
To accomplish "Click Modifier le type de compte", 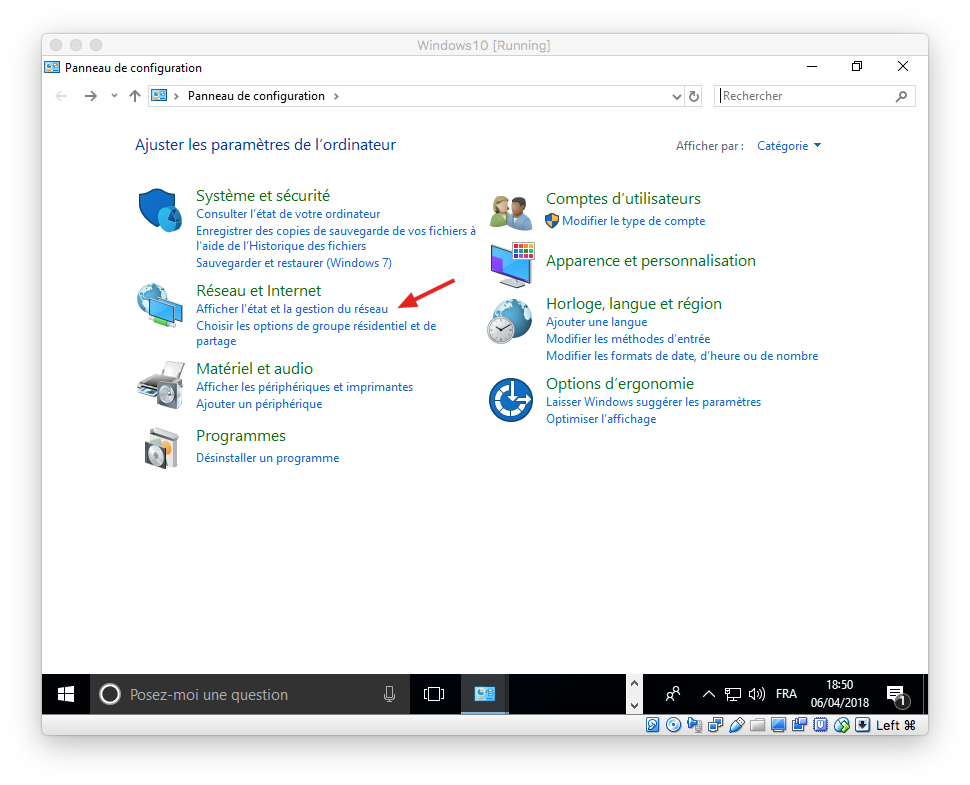I will 633,221.
